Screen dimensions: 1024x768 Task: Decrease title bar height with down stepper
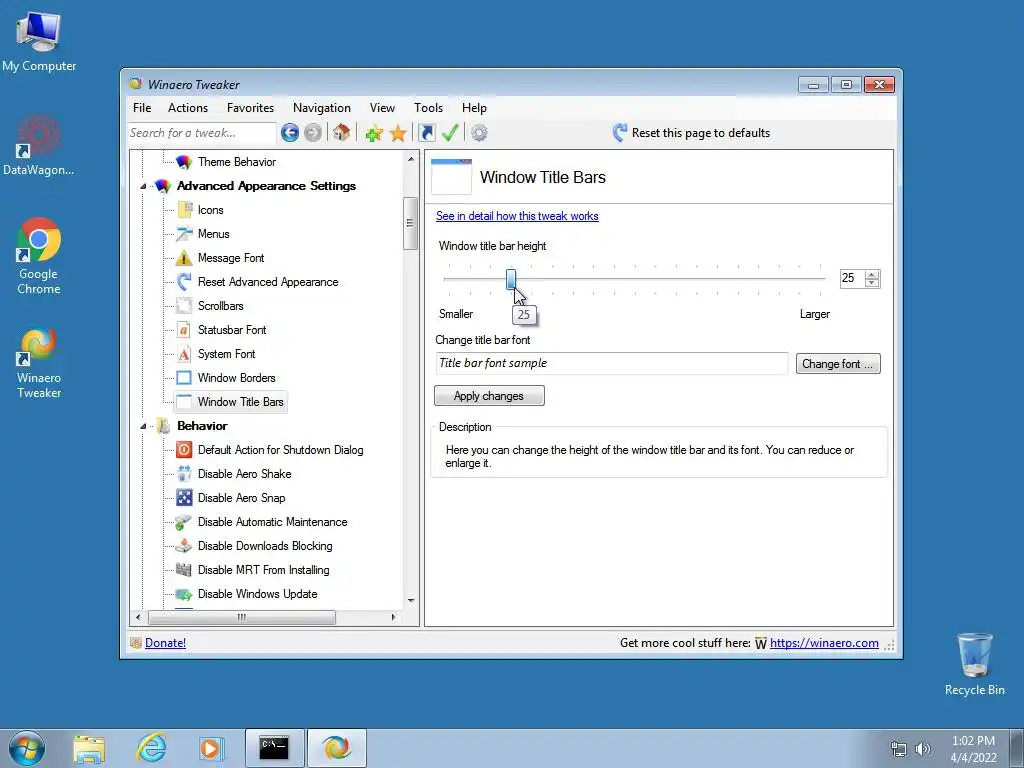click(x=872, y=283)
